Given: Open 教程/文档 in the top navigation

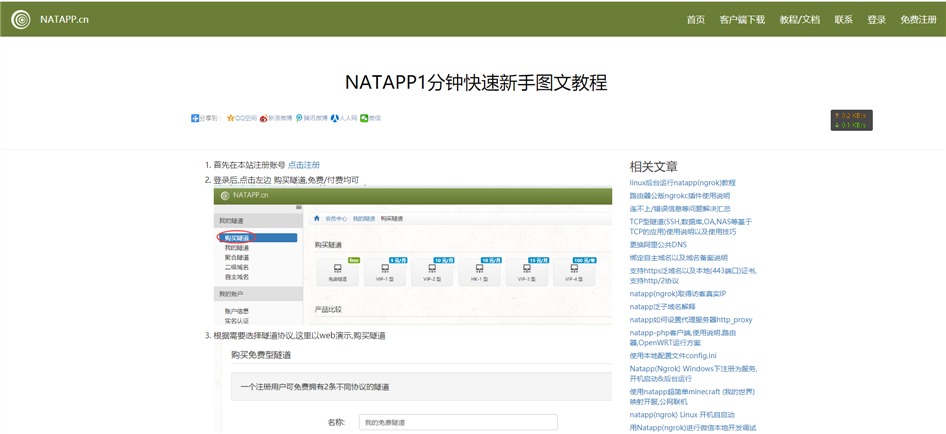Looking at the screenshot, I should tap(799, 19).
